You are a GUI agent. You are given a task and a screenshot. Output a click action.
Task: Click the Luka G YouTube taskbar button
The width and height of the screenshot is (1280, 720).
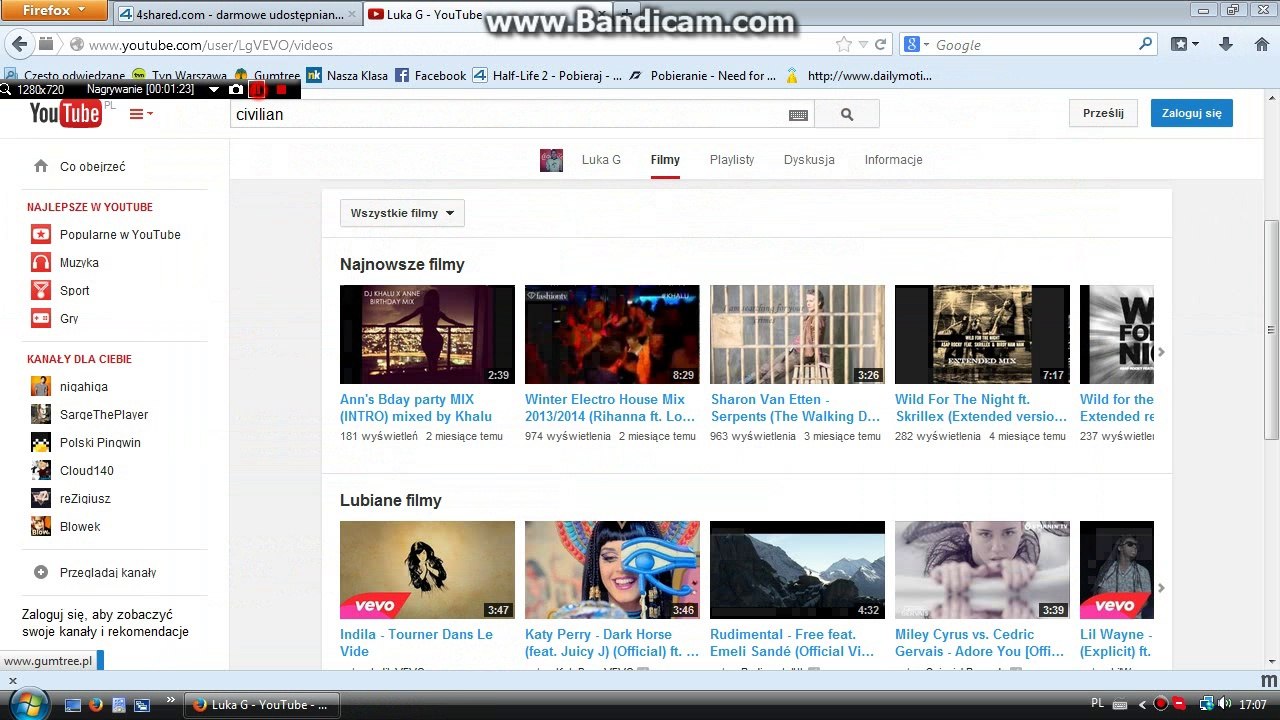click(x=264, y=704)
